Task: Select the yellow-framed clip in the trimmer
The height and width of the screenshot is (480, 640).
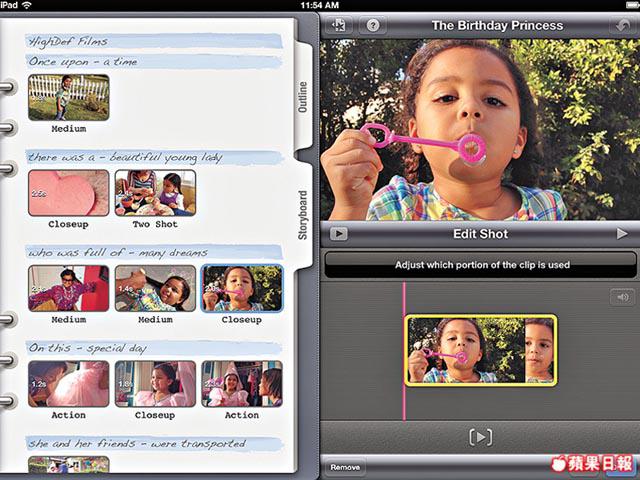Action: click(x=480, y=350)
